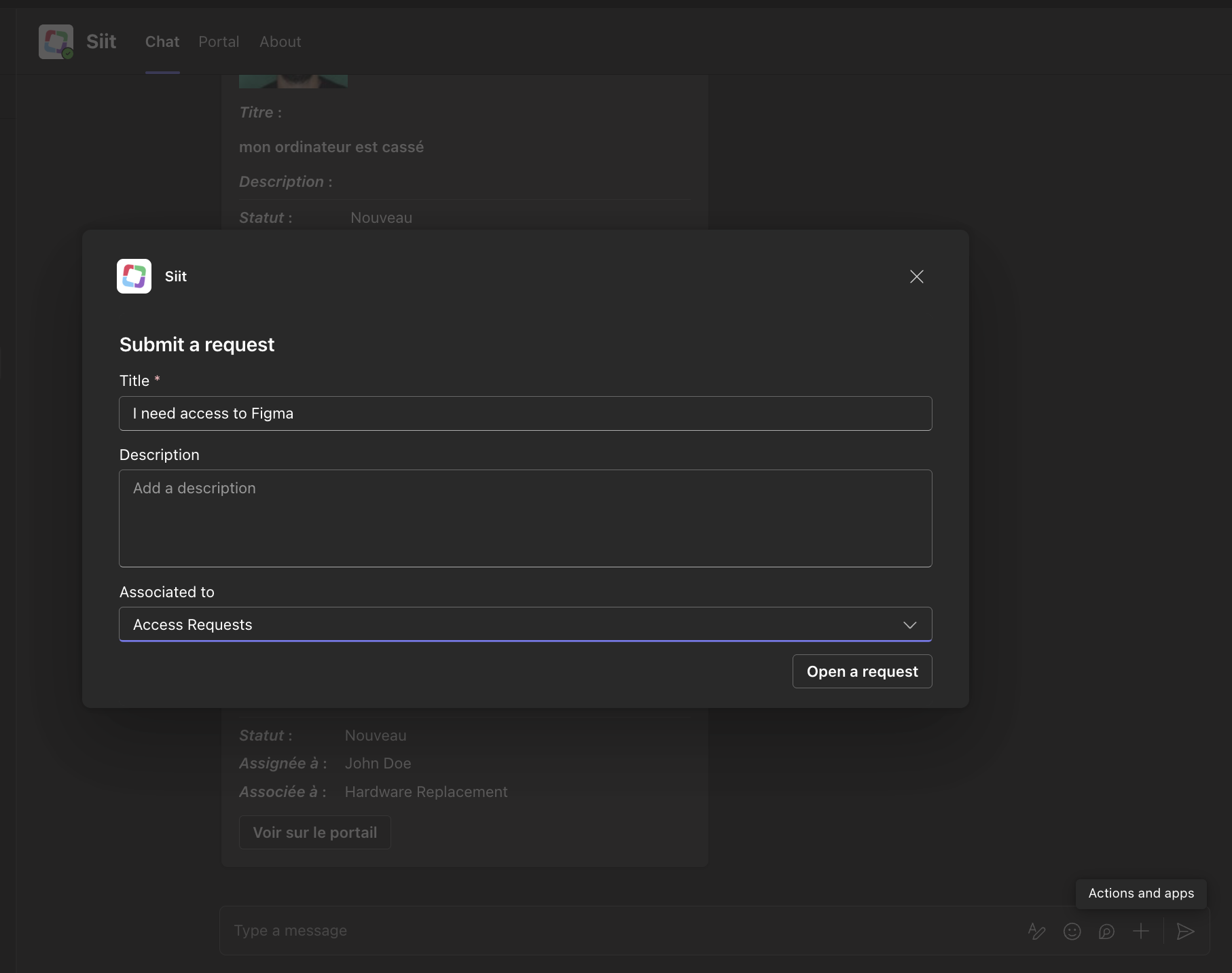Image resolution: width=1232 pixels, height=973 pixels.
Task: Switch to the Chat tab
Action: [162, 42]
